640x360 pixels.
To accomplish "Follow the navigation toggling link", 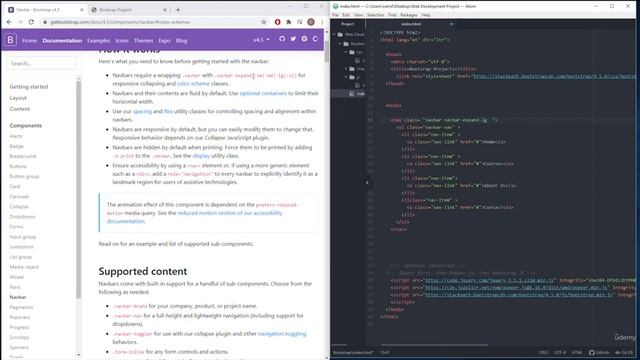I will click(282, 333).
